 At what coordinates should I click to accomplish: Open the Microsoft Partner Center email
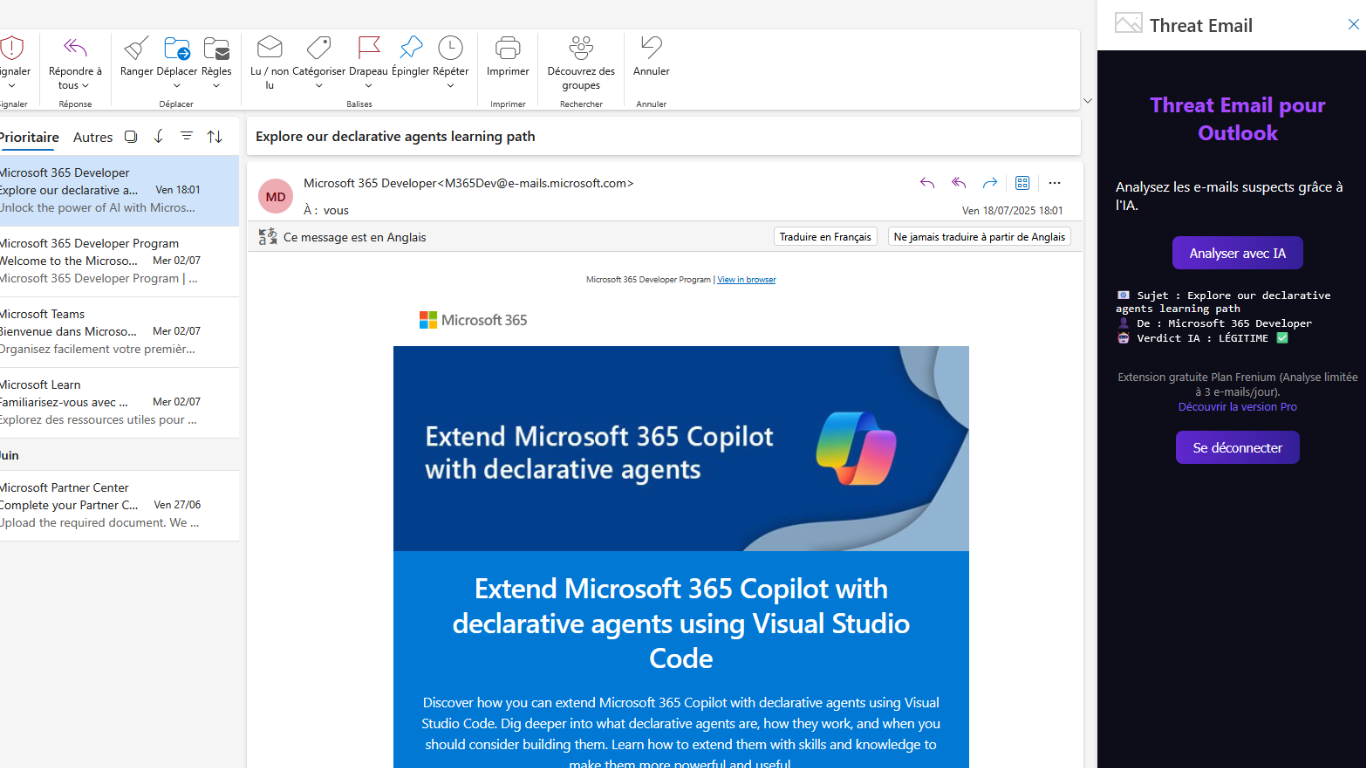(119, 505)
